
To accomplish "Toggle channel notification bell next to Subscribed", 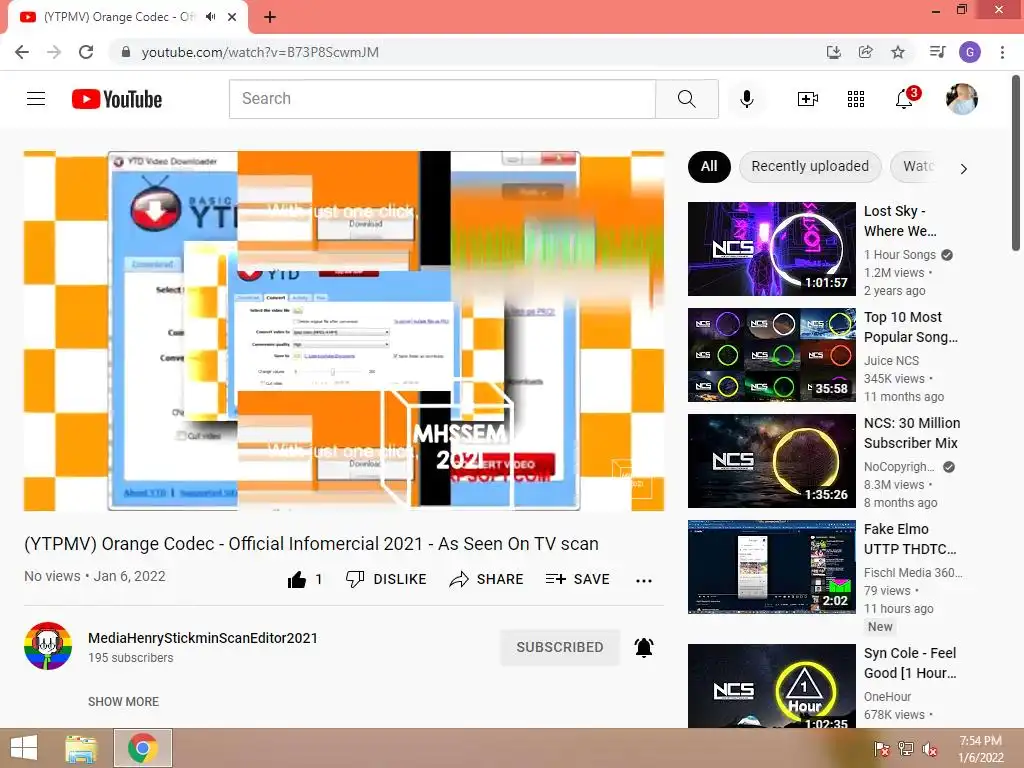I will (644, 647).
